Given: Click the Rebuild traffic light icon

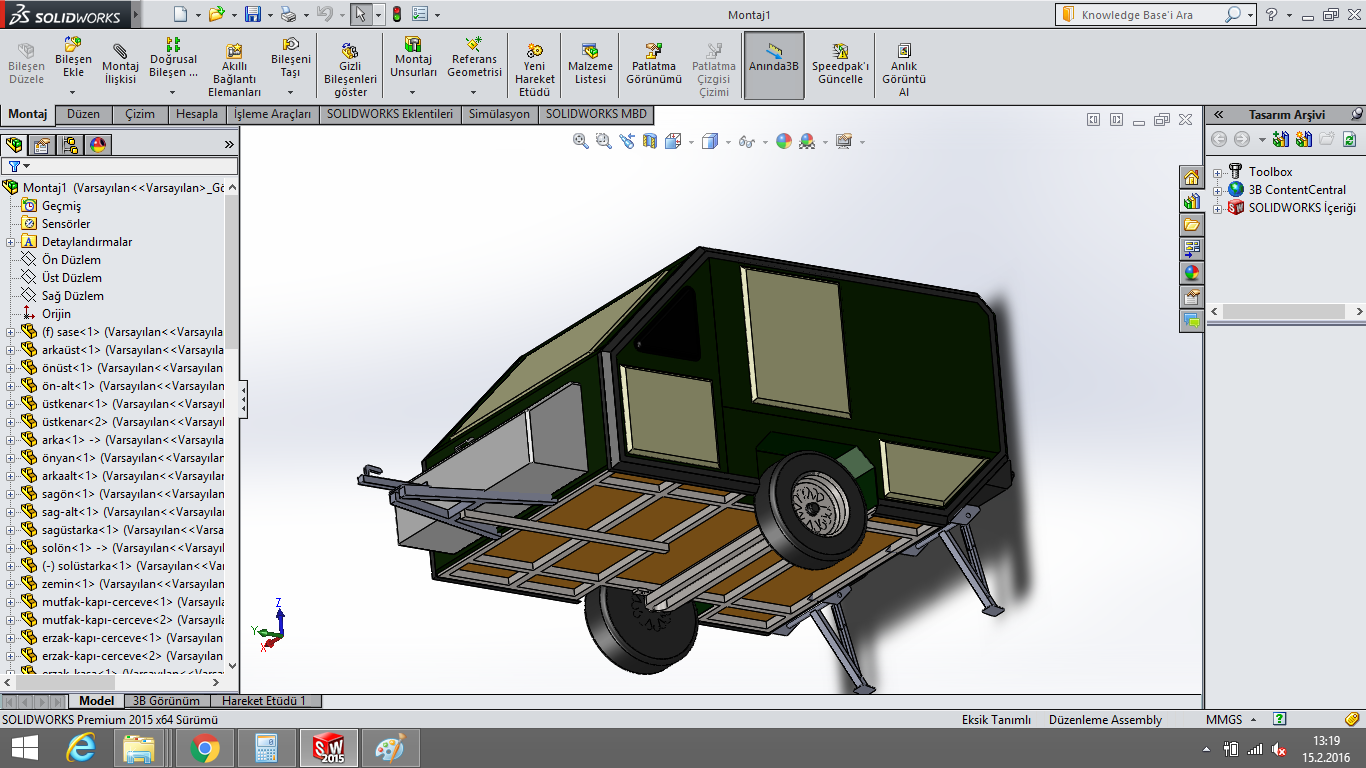Looking at the screenshot, I should pos(396,15).
